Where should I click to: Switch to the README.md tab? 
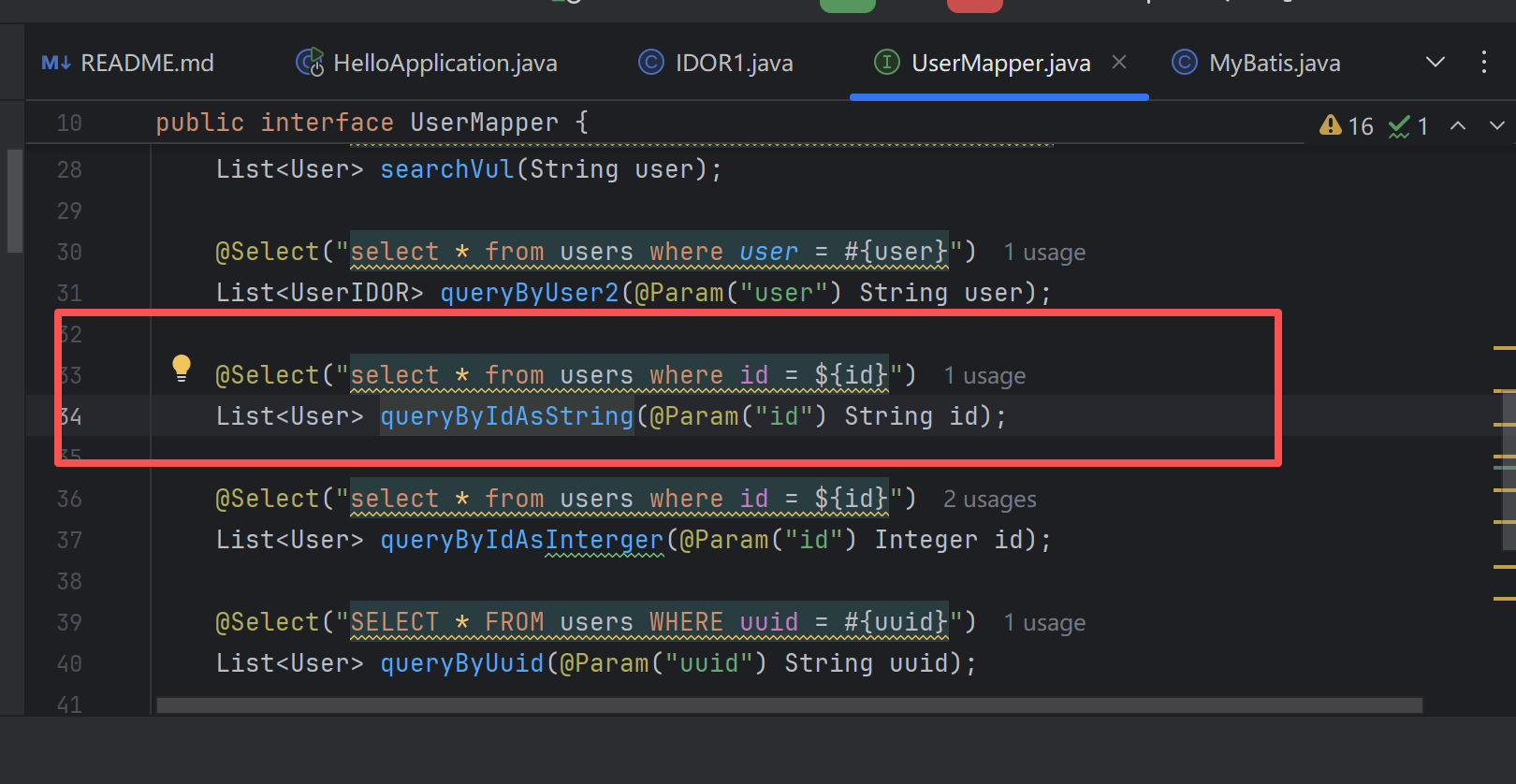[x=128, y=63]
